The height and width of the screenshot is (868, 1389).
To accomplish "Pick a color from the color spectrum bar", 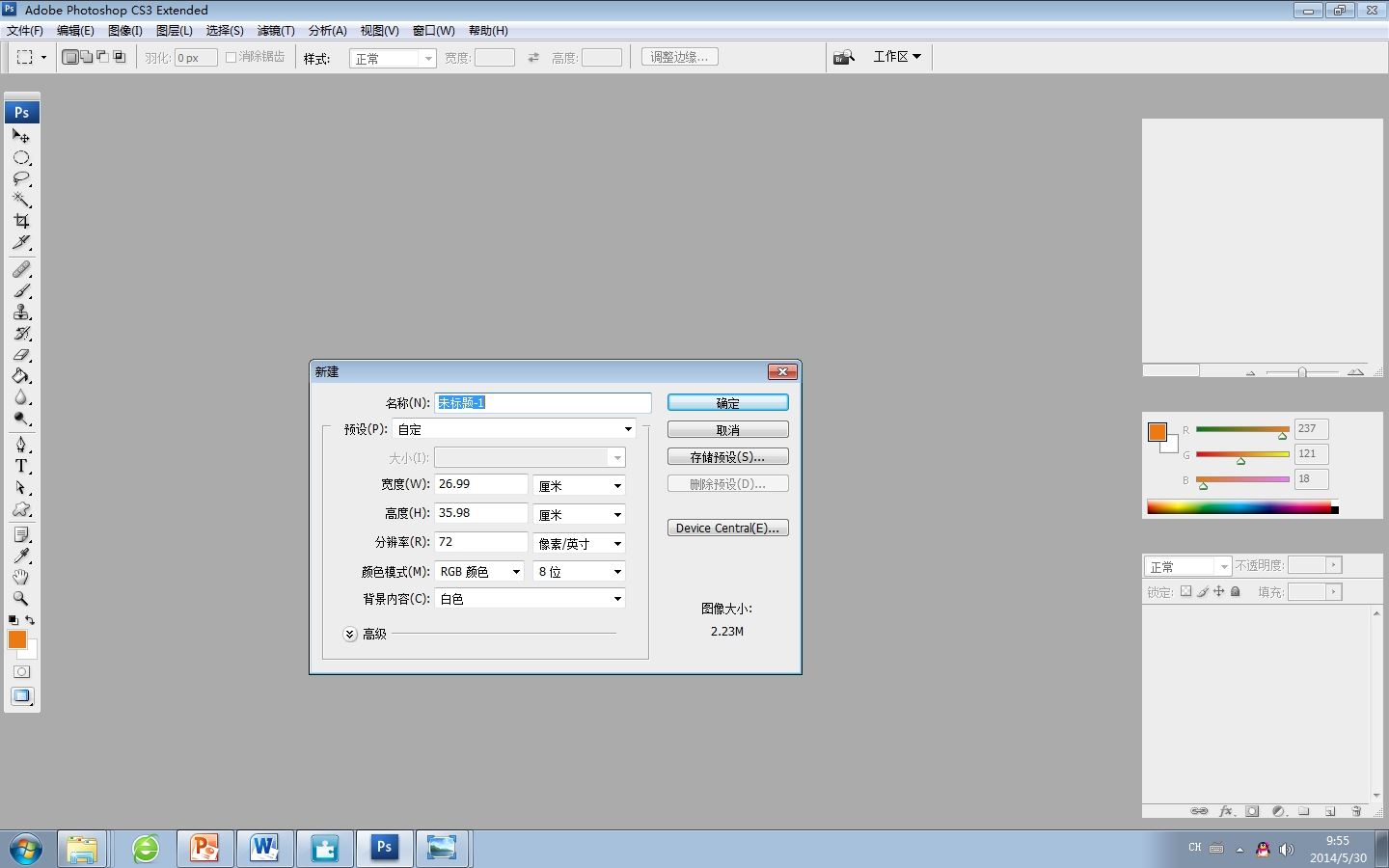I will point(1242,507).
